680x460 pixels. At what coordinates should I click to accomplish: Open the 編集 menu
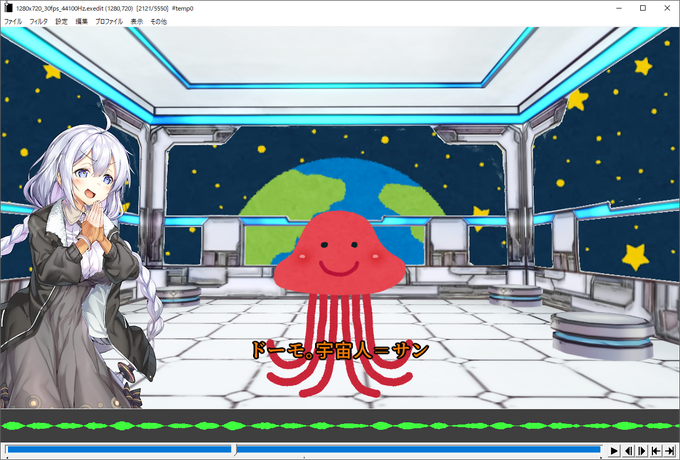[x=81, y=21]
